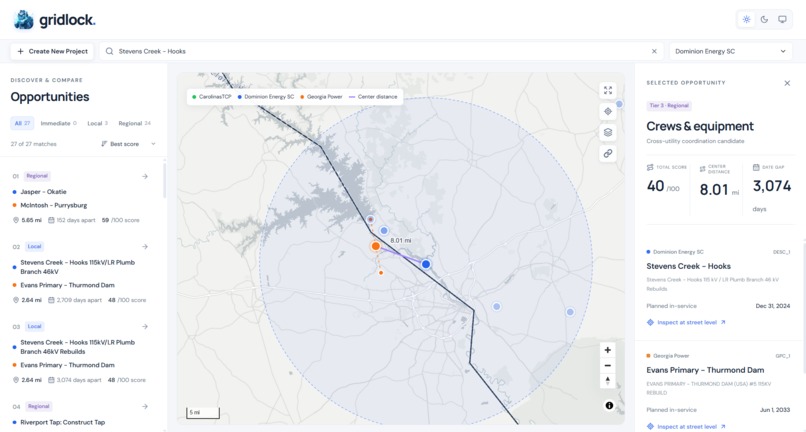The height and width of the screenshot is (432, 806).
Task: Click the center distance icon
Action: coord(702,169)
